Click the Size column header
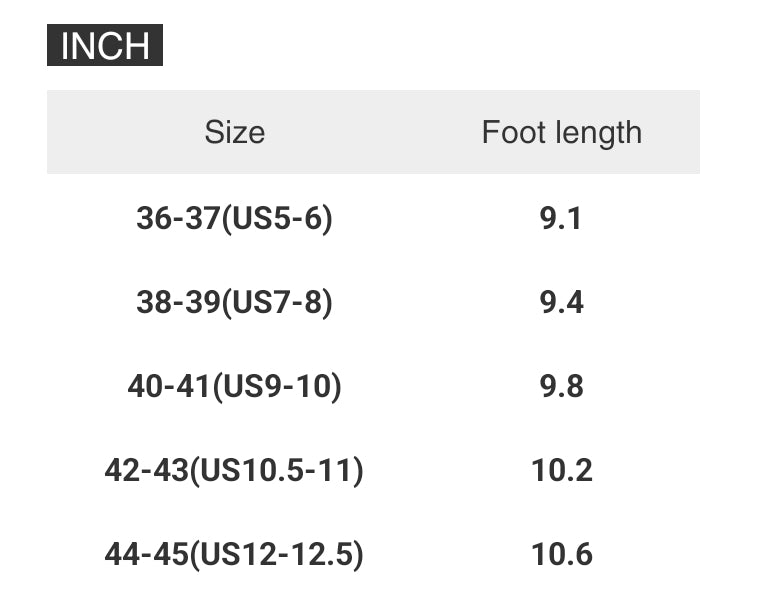The image size is (761, 606). click(x=235, y=132)
